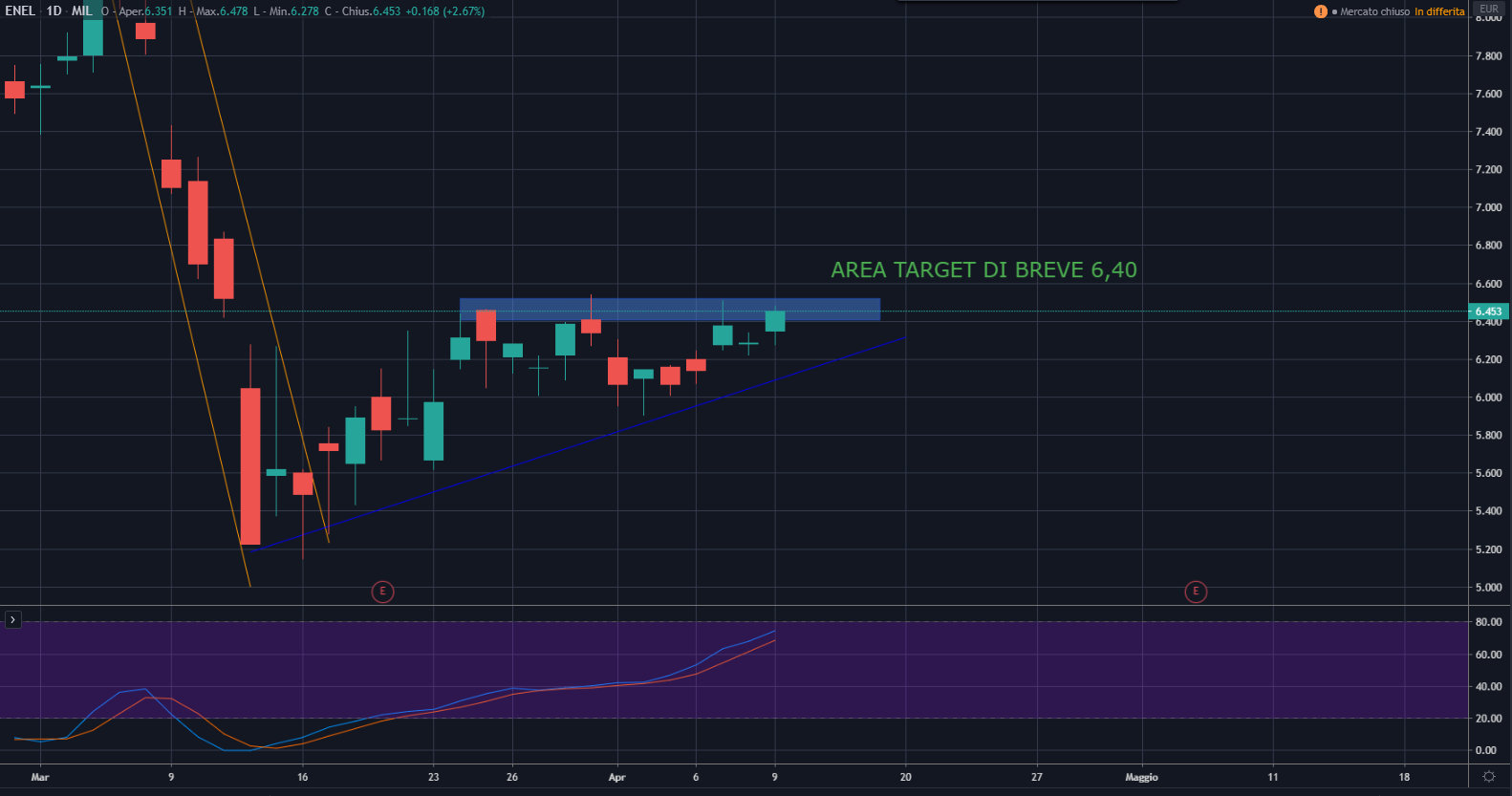Click the earnings marker in May
This screenshot has height=796, width=1512.
[1195, 592]
